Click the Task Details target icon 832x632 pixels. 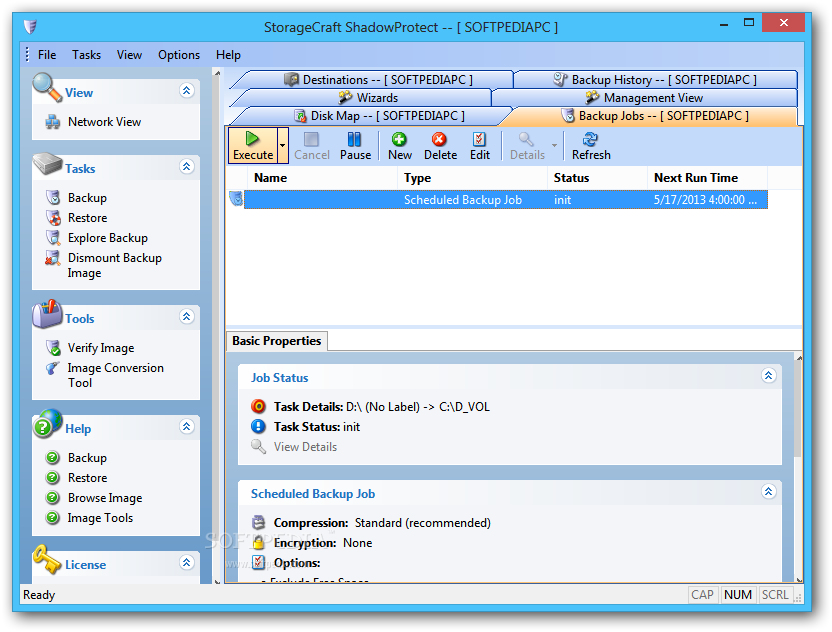(258, 406)
